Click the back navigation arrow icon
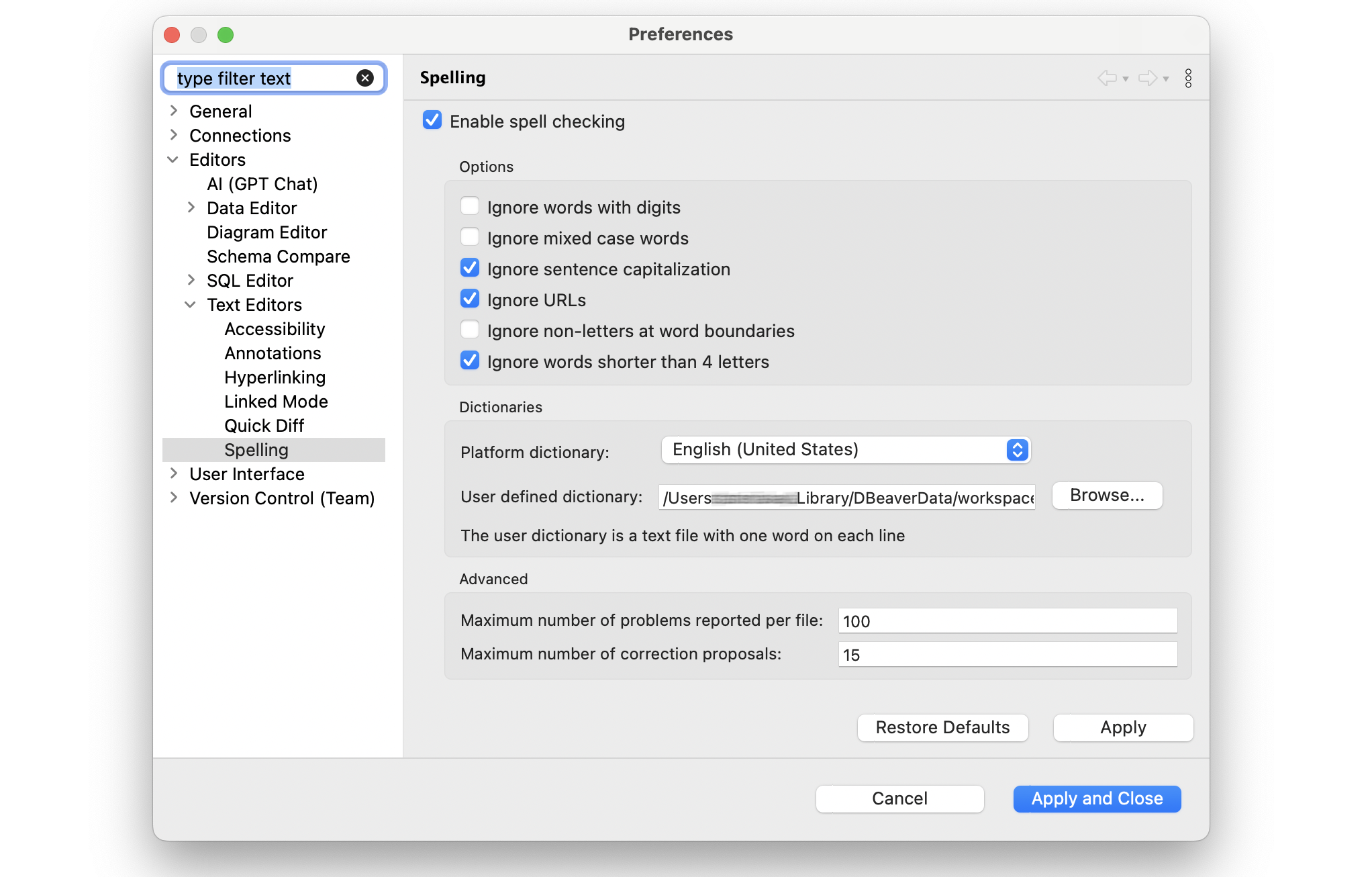The image size is (1372, 877). (1107, 78)
